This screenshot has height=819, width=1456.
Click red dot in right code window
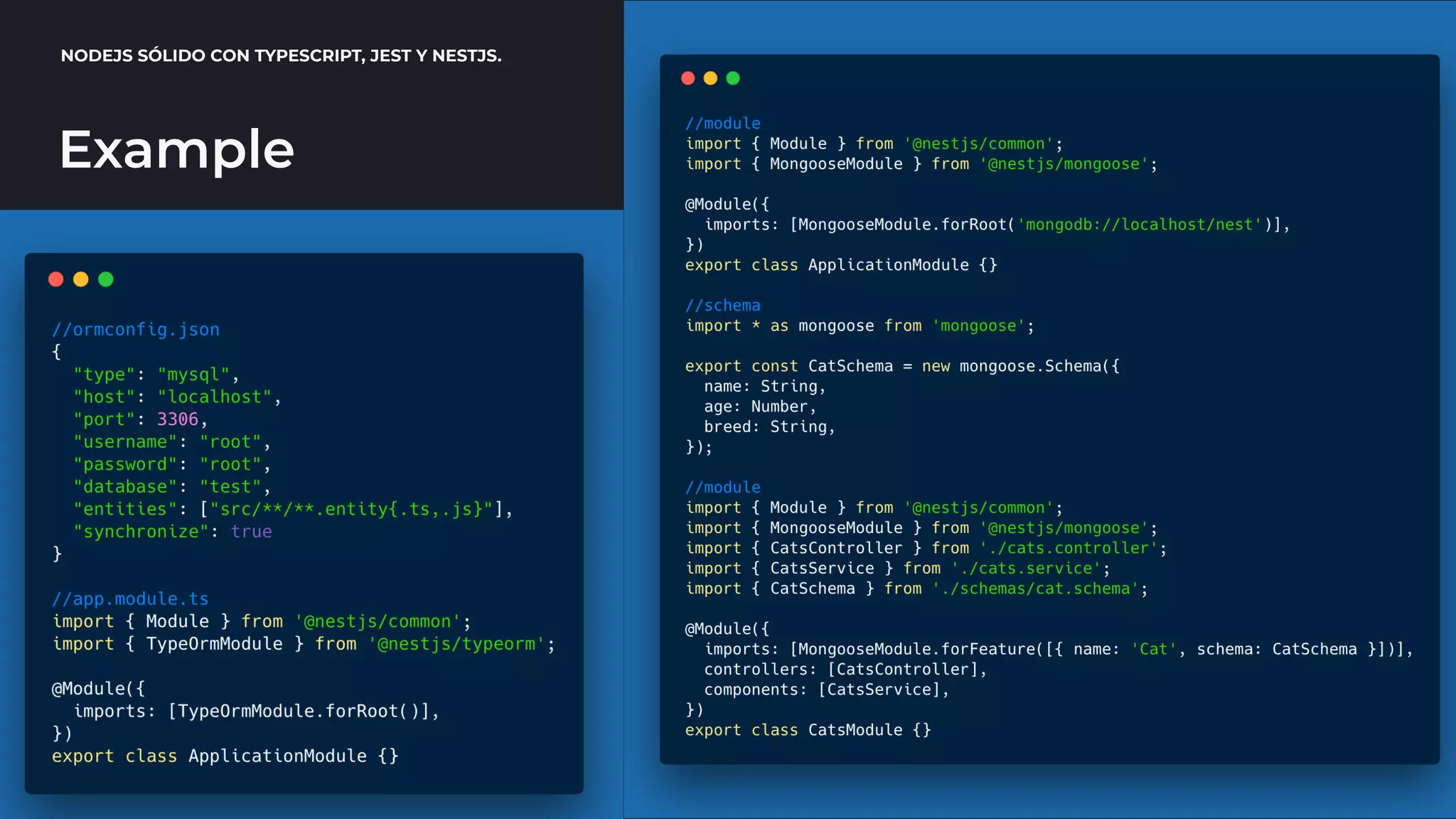coord(687,78)
